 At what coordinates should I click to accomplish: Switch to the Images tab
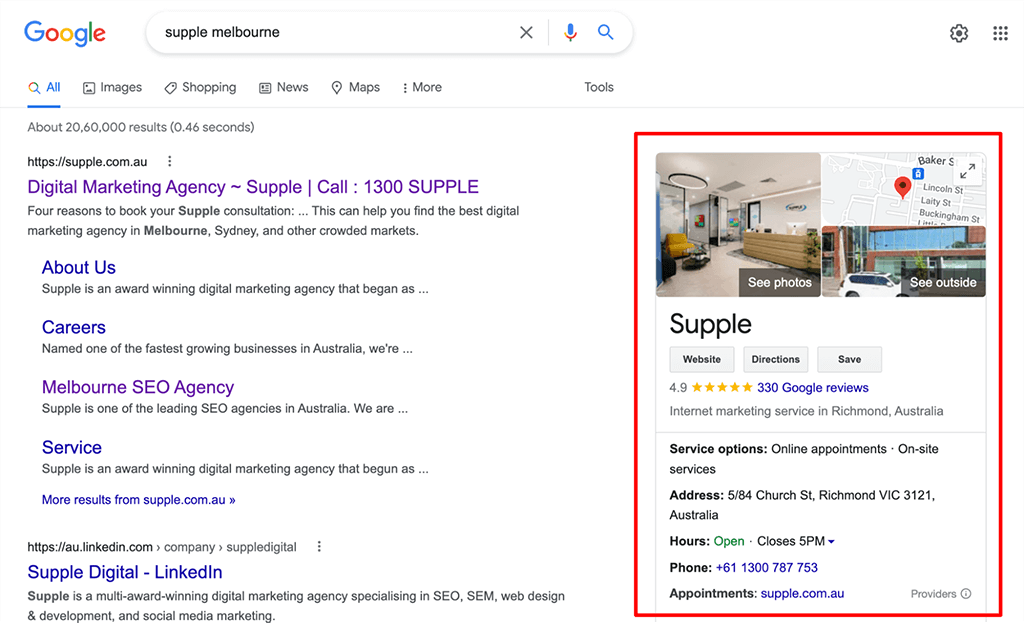point(112,88)
